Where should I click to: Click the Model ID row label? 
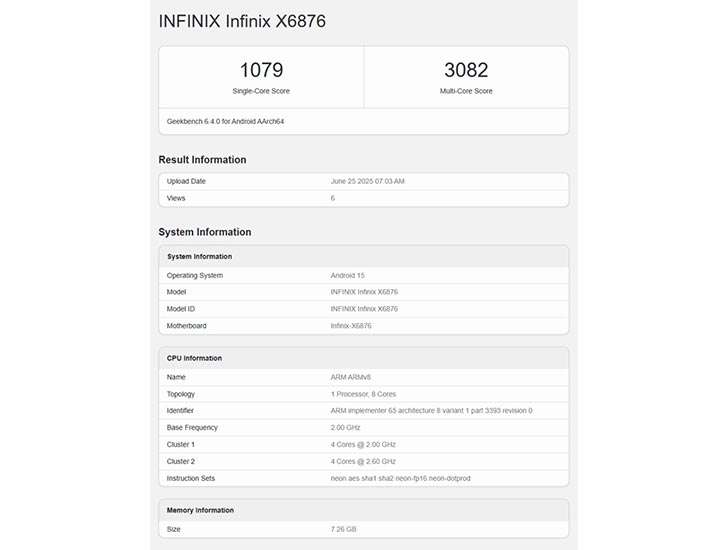[181, 309]
